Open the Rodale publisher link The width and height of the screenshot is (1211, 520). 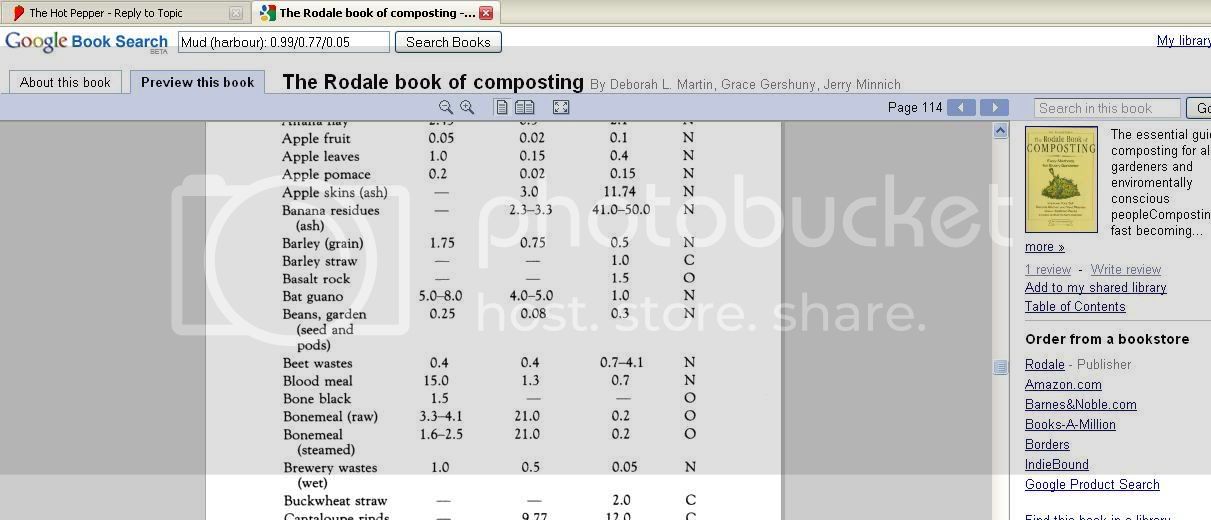click(x=1045, y=365)
